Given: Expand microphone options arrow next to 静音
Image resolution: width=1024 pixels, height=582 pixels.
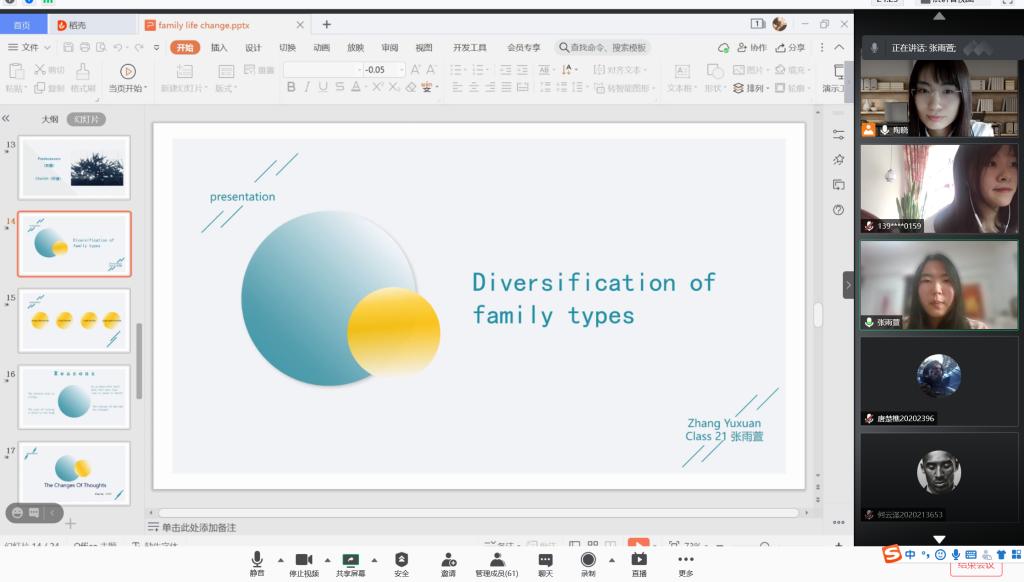Looking at the screenshot, I should (281, 560).
